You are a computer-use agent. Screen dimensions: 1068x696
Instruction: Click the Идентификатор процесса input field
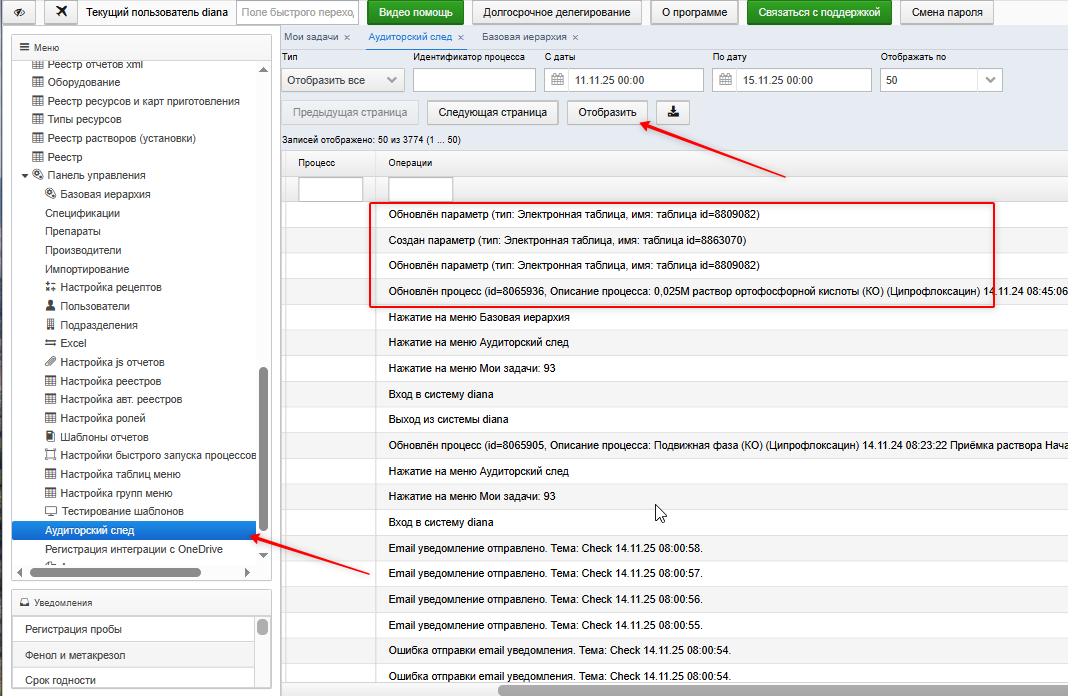474,80
